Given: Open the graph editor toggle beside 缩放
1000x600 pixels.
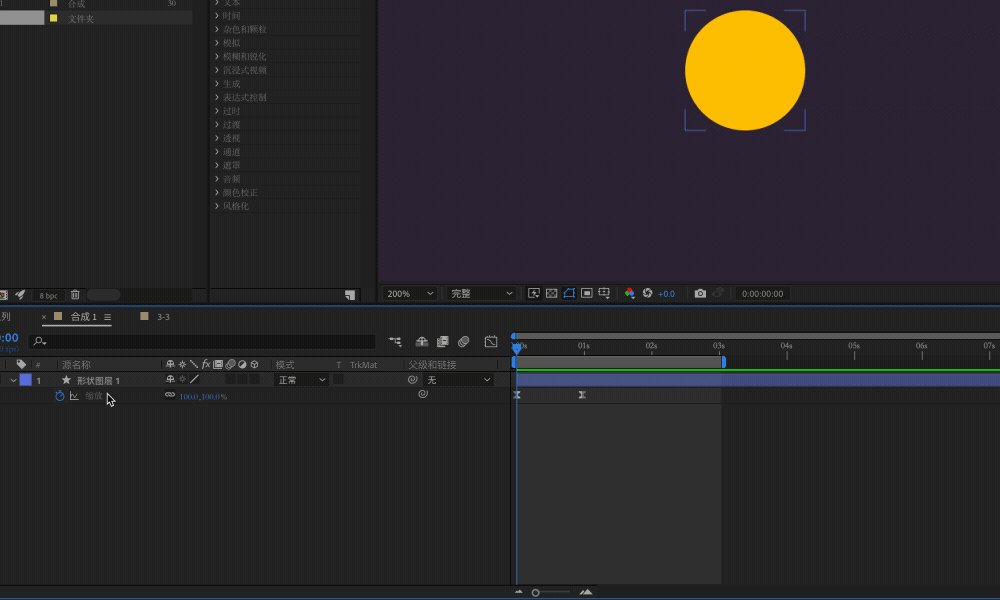Looking at the screenshot, I should pyautogui.click(x=74, y=396).
